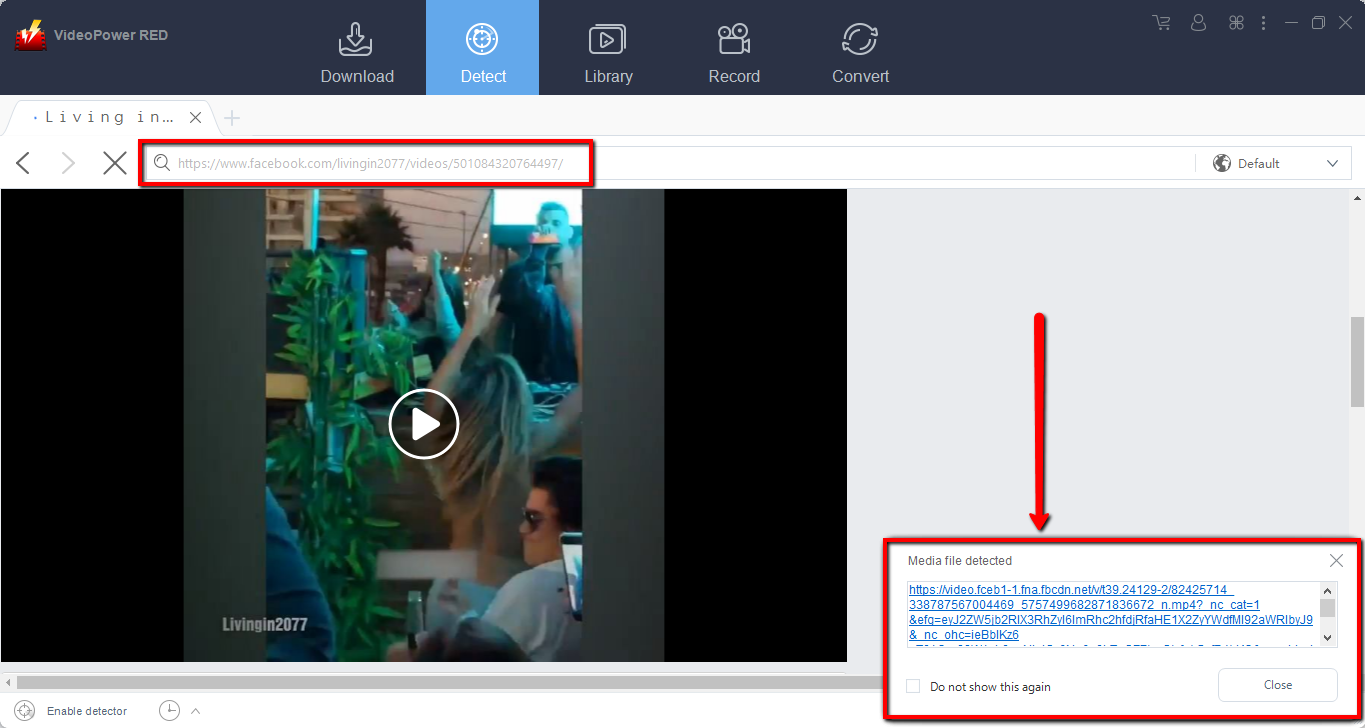Open the history clock icon near Enable detector
The image size is (1365, 728).
tap(170, 709)
